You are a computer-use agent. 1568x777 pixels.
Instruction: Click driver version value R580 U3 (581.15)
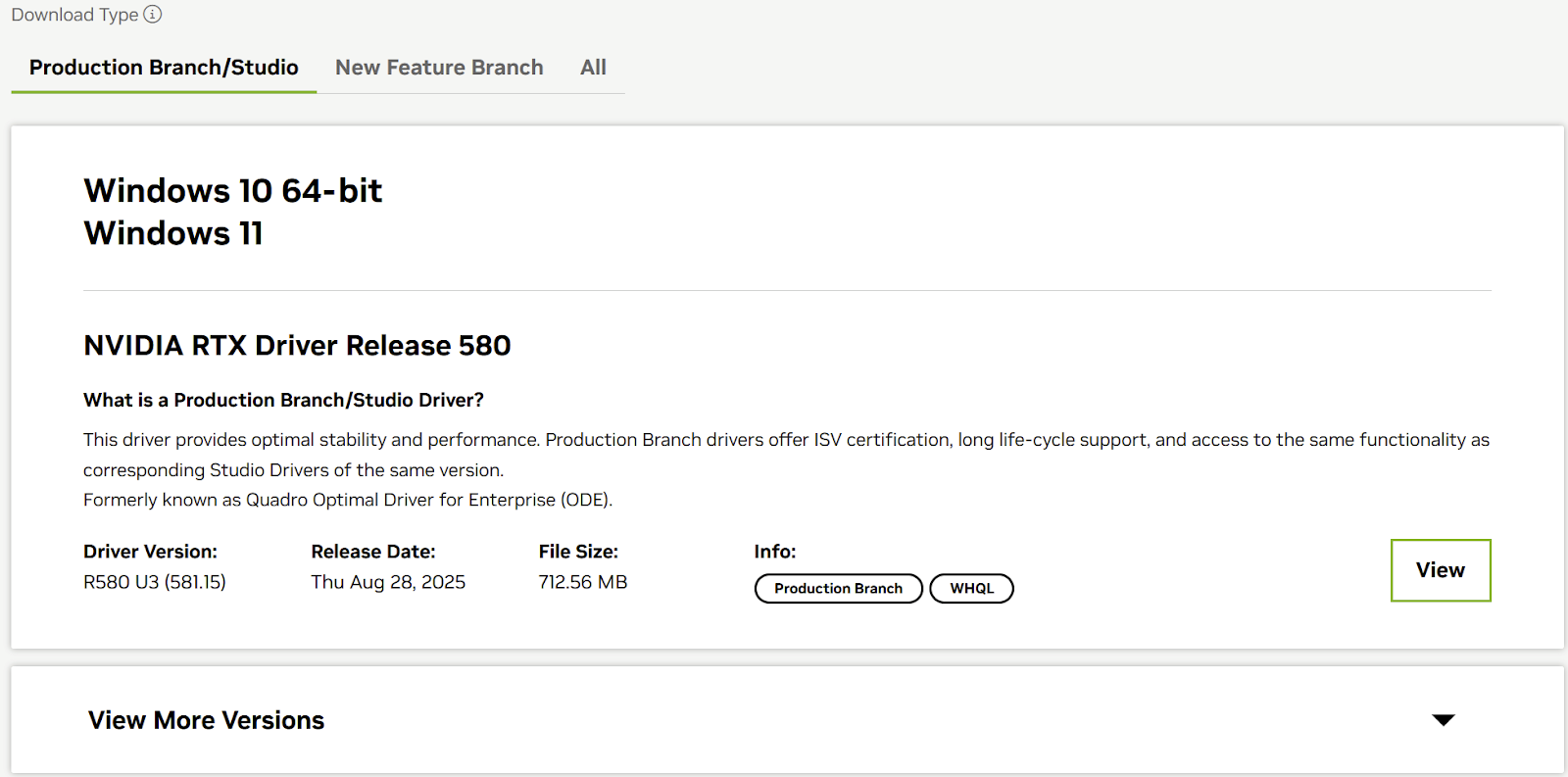(155, 582)
